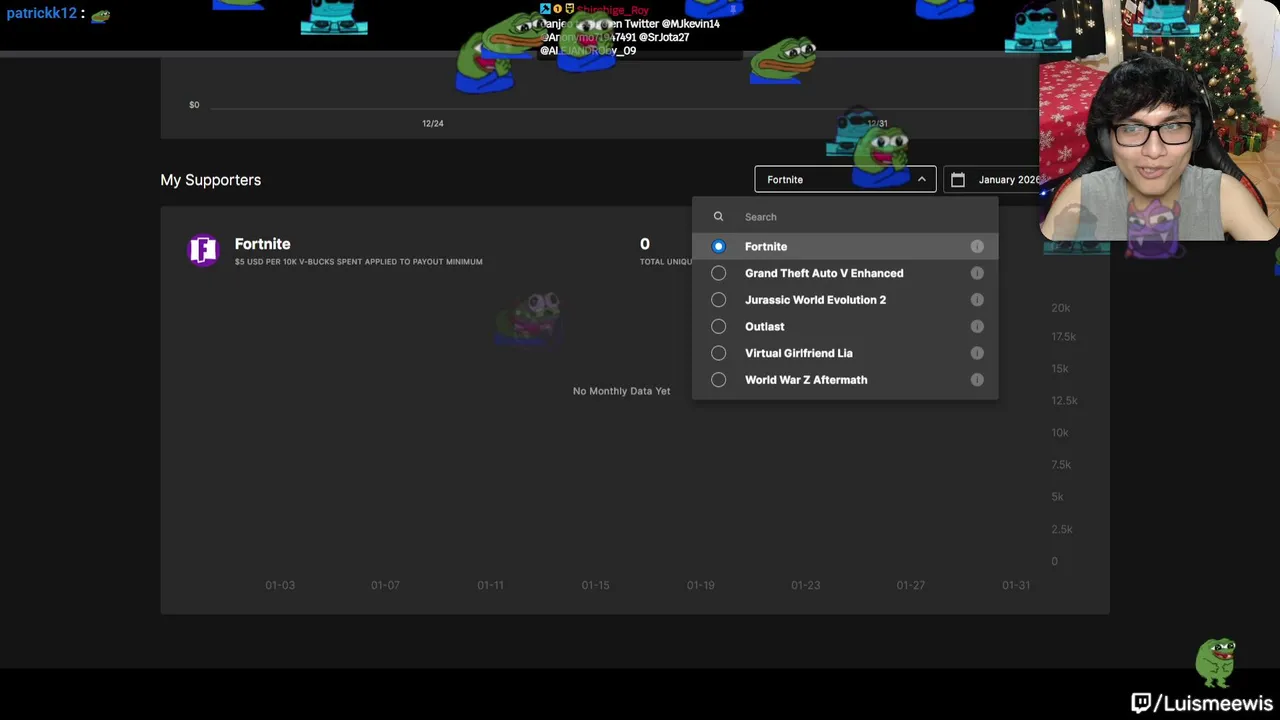Click the Fortnite heading in supporters card
Image resolution: width=1280 pixels, height=720 pixels.
tap(262, 244)
